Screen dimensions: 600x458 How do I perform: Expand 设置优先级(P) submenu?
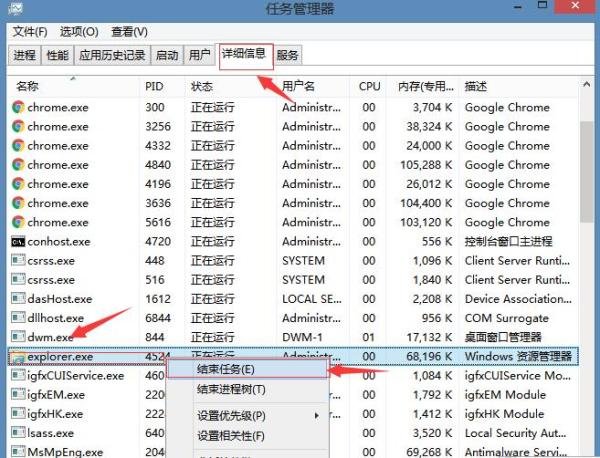[248, 416]
